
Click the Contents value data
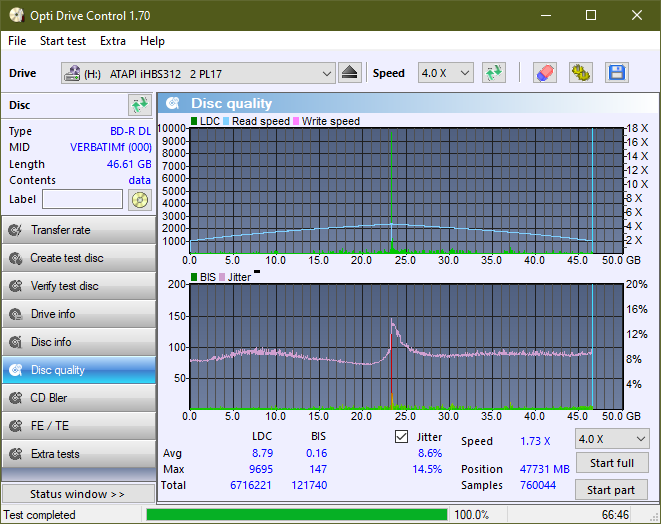click(x=140, y=180)
